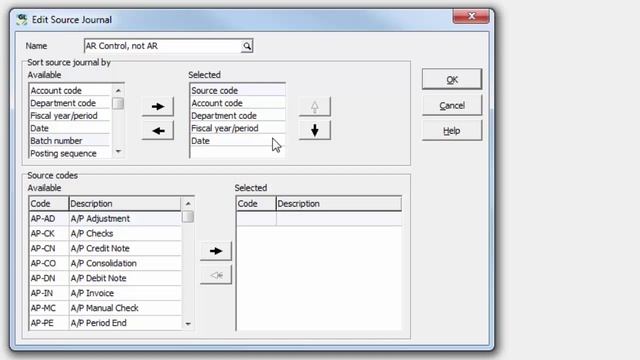
Task: Click the empty first row in Selected codes
Action: [x=319, y=219]
